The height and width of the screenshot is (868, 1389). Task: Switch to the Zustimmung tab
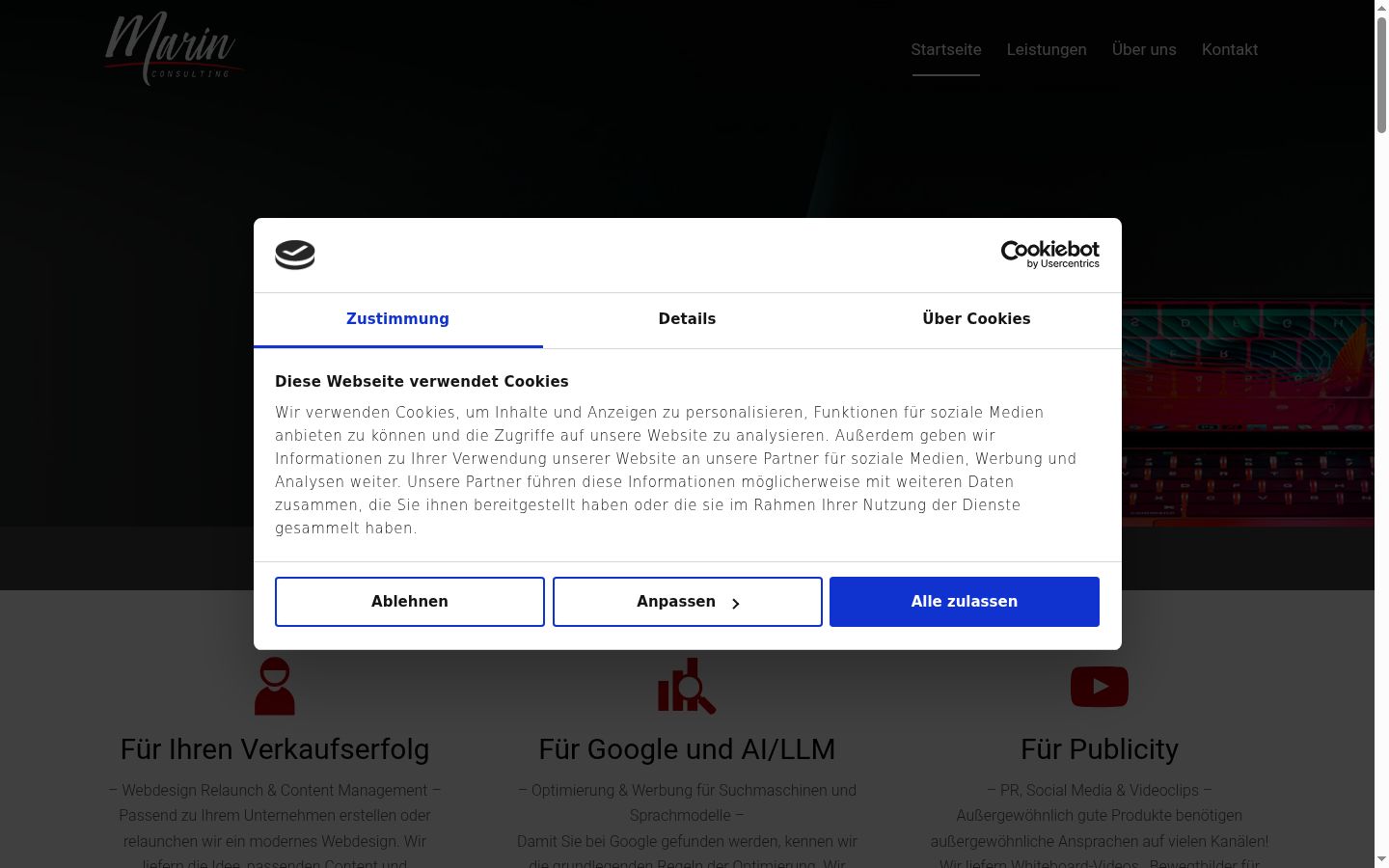click(x=397, y=319)
